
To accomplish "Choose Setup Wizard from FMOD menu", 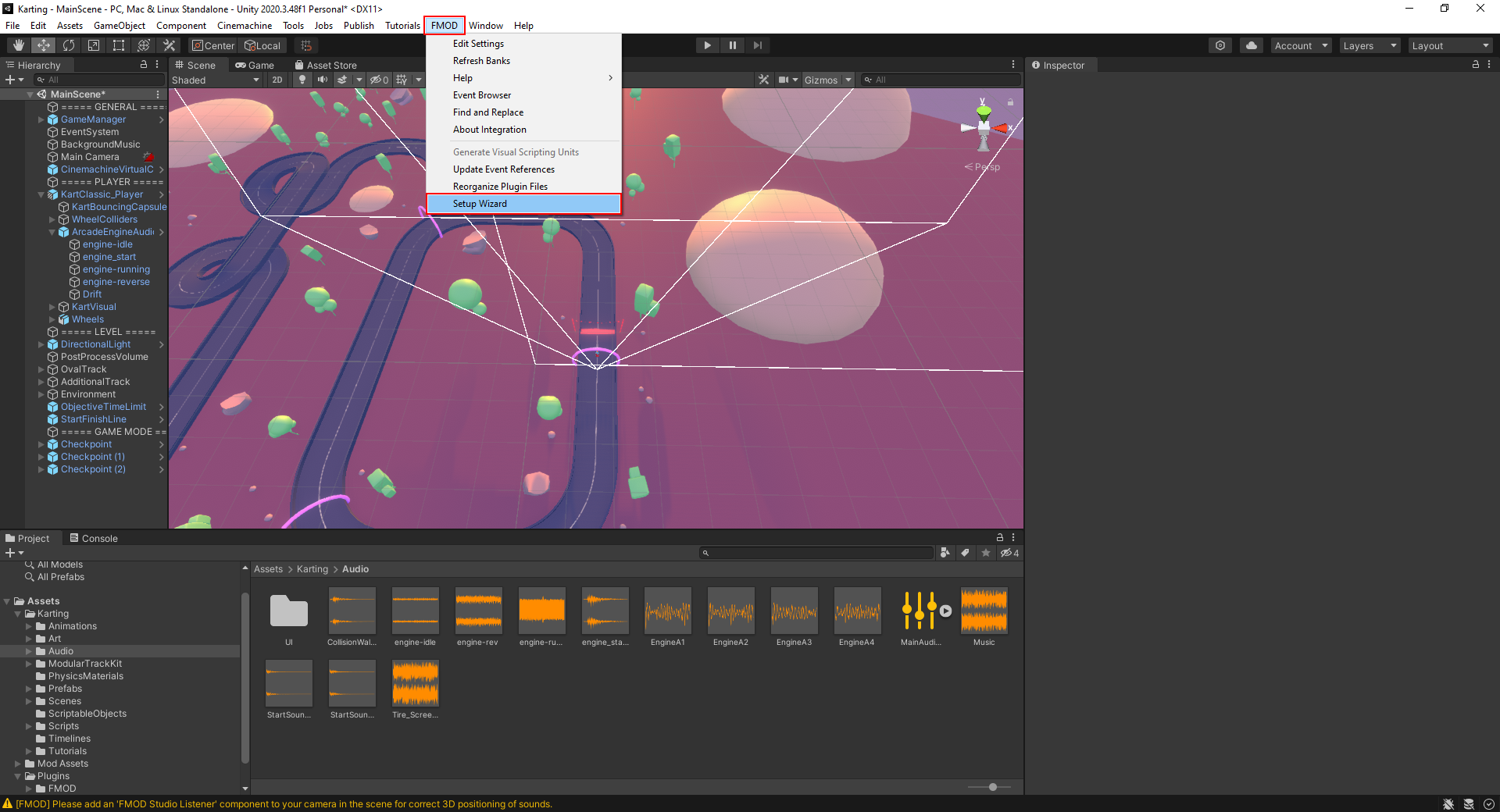I will pyautogui.click(x=523, y=204).
